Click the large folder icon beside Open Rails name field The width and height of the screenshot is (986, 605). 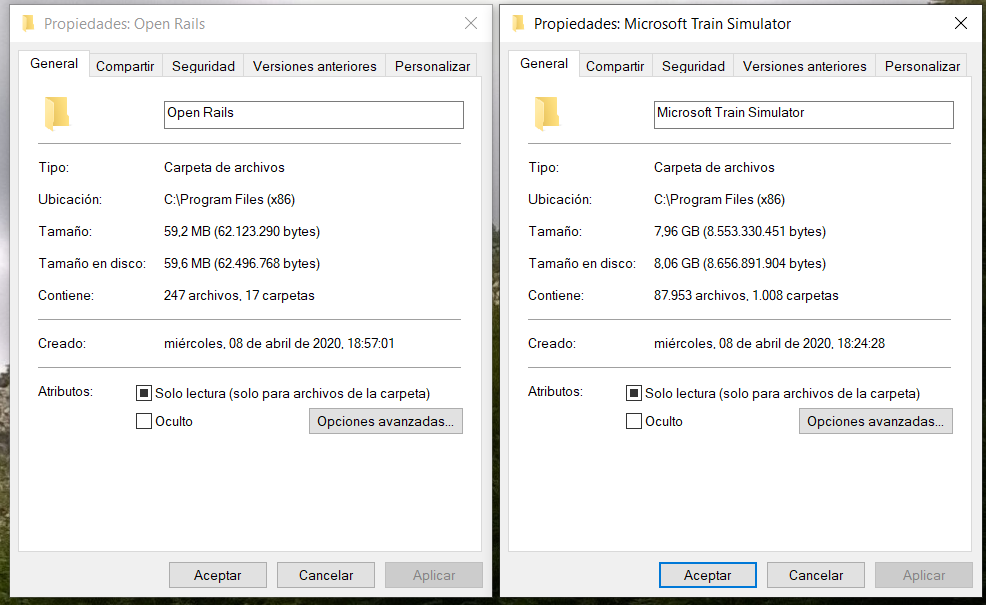pos(57,113)
